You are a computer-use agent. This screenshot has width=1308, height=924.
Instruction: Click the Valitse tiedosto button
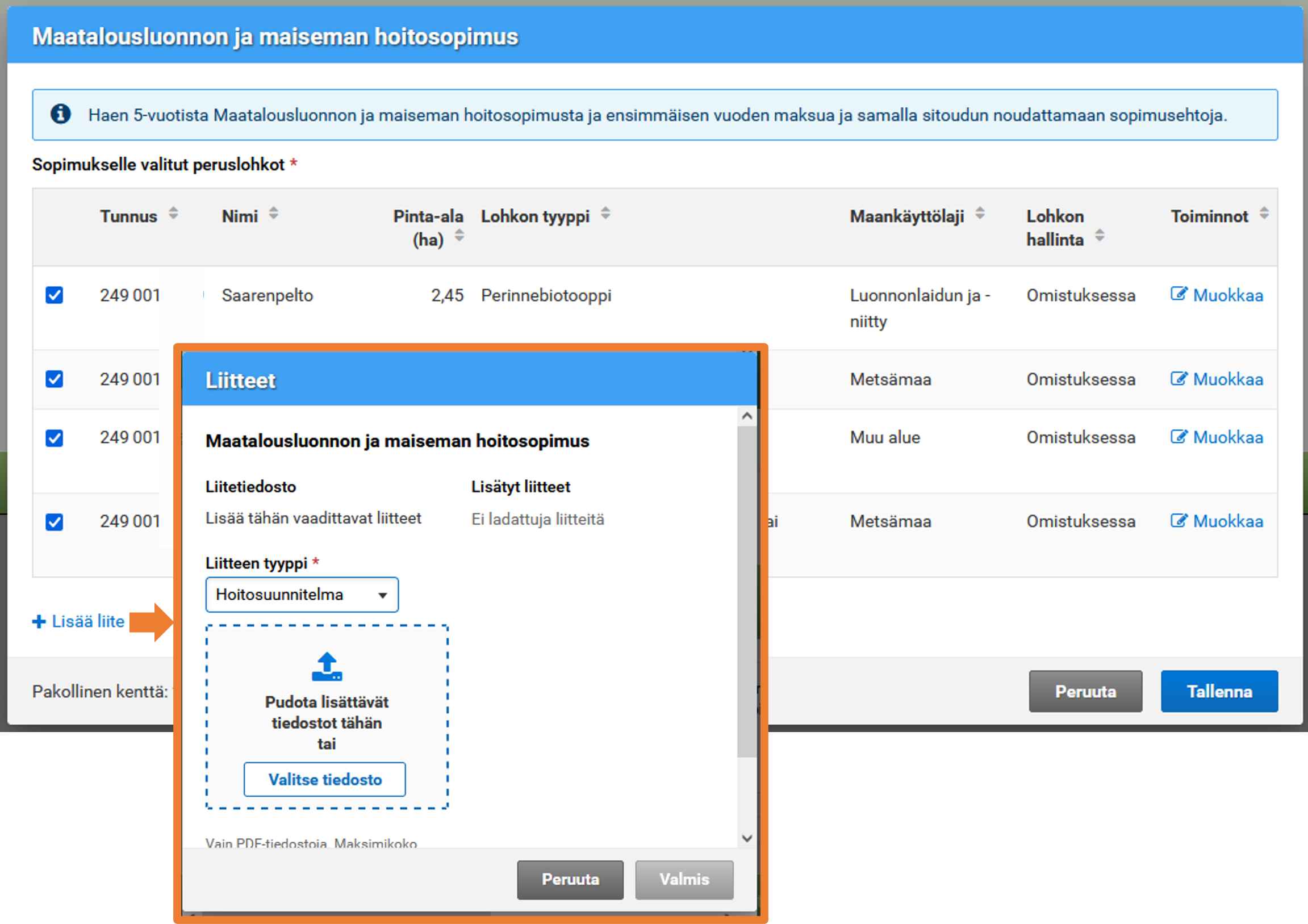click(x=325, y=779)
